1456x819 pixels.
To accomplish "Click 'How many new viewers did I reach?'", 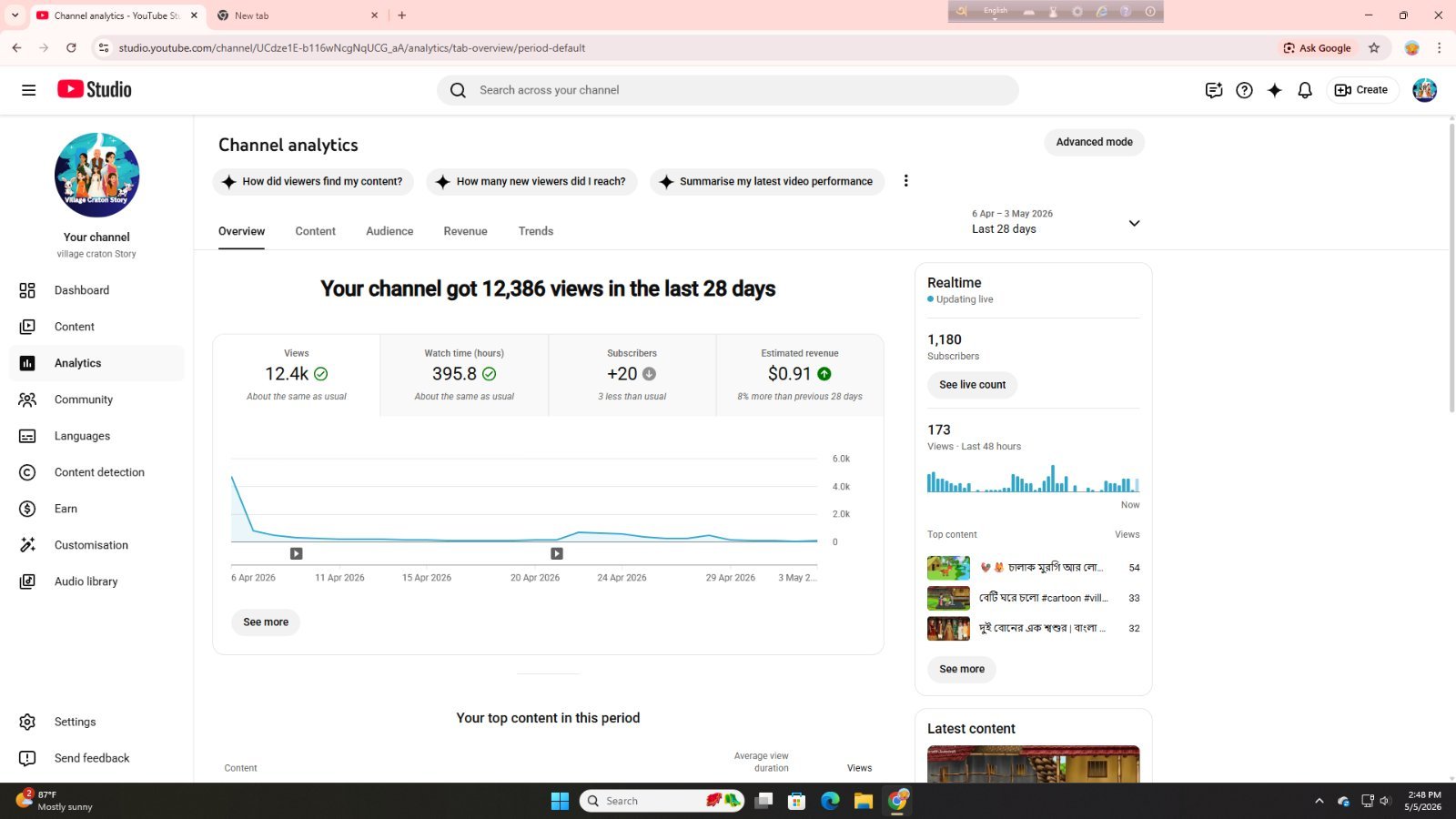I will [531, 182].
